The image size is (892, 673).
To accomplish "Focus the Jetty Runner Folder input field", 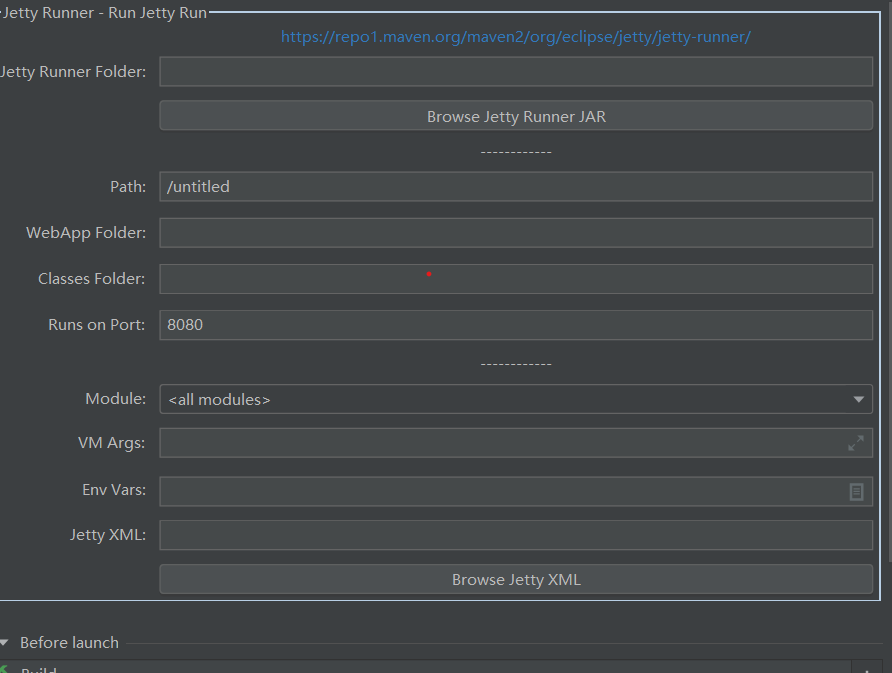I will coord(516,71).
